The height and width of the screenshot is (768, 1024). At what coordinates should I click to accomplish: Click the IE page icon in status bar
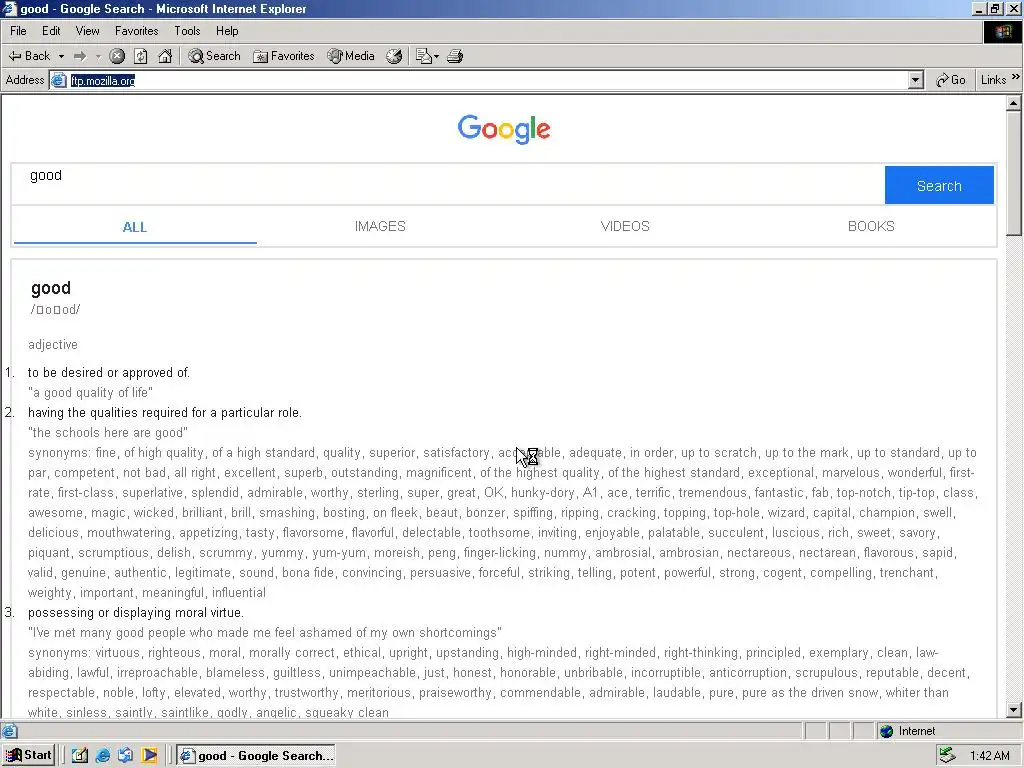(10, 731)
